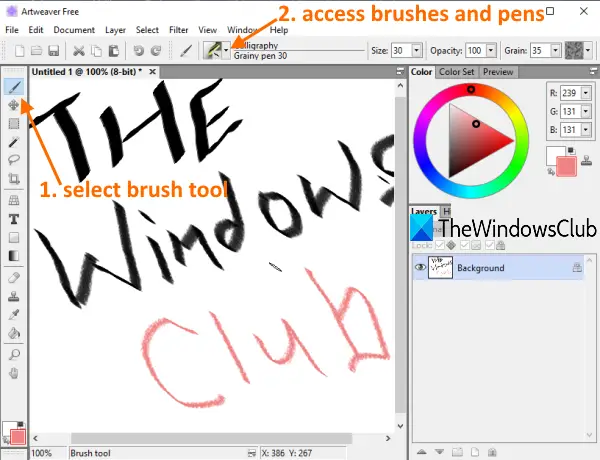Click the Size input field
Image resolution: width=600 pixels, height=460 pixels.
(x=401, y=51)
